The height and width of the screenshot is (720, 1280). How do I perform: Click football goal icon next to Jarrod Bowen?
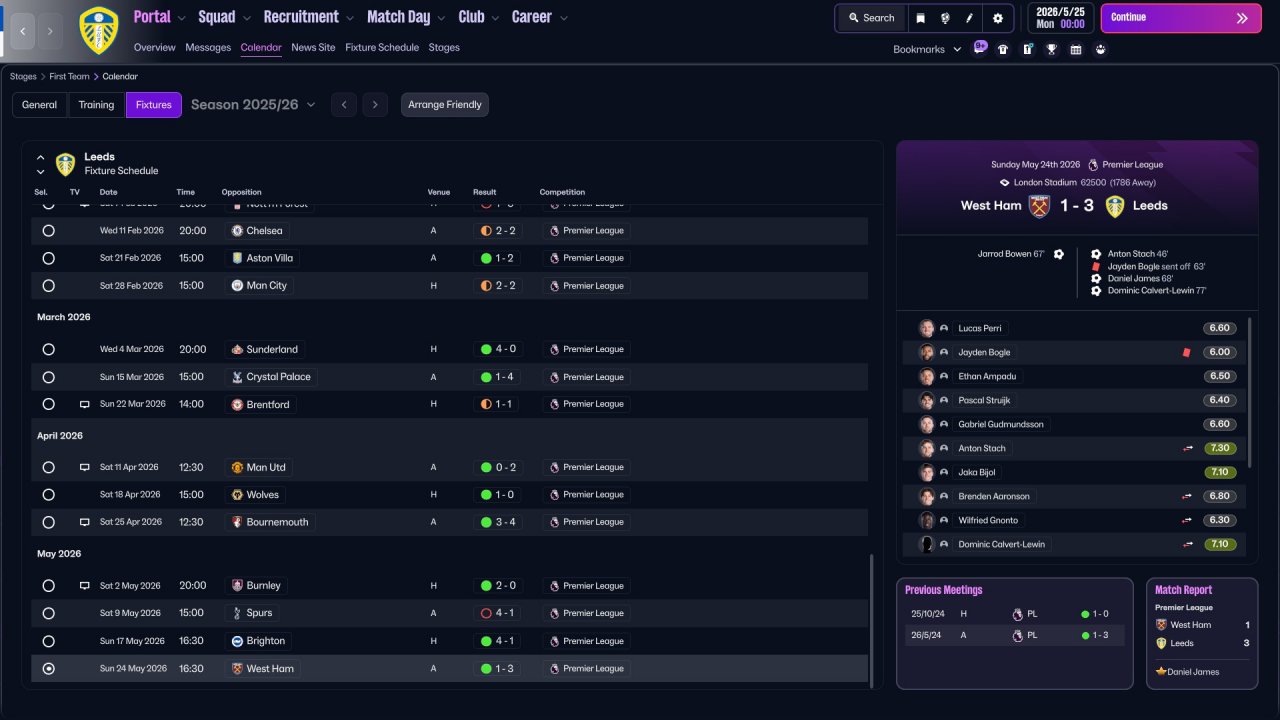(x=1058, y=254)
